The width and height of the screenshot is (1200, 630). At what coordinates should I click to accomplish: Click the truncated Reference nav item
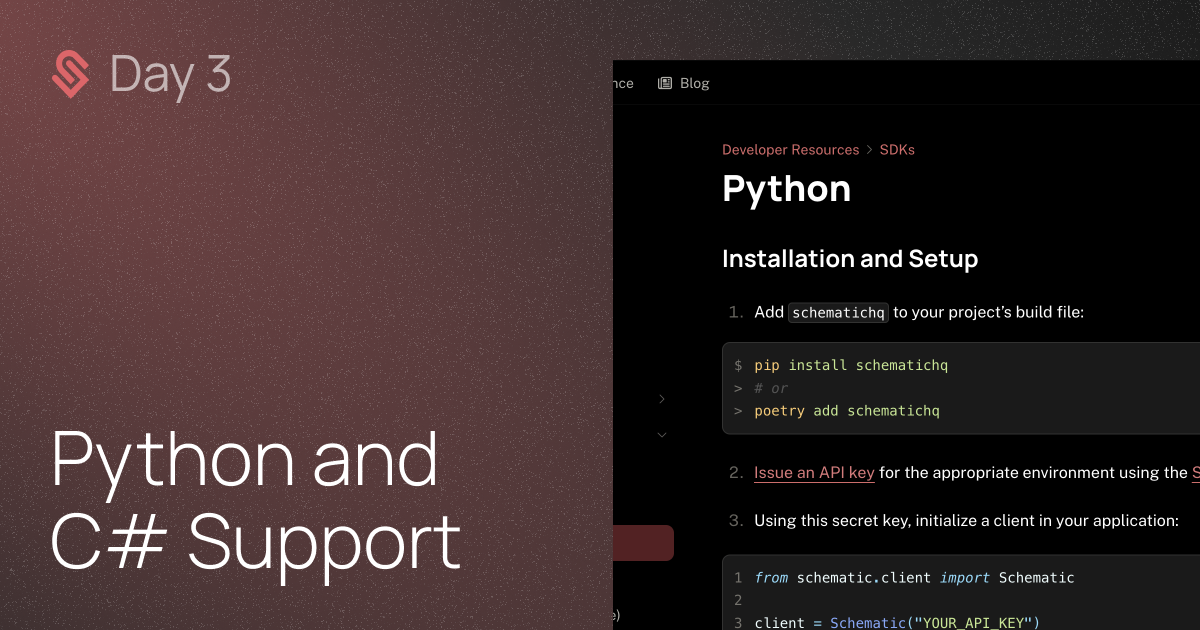coord(618,83)
